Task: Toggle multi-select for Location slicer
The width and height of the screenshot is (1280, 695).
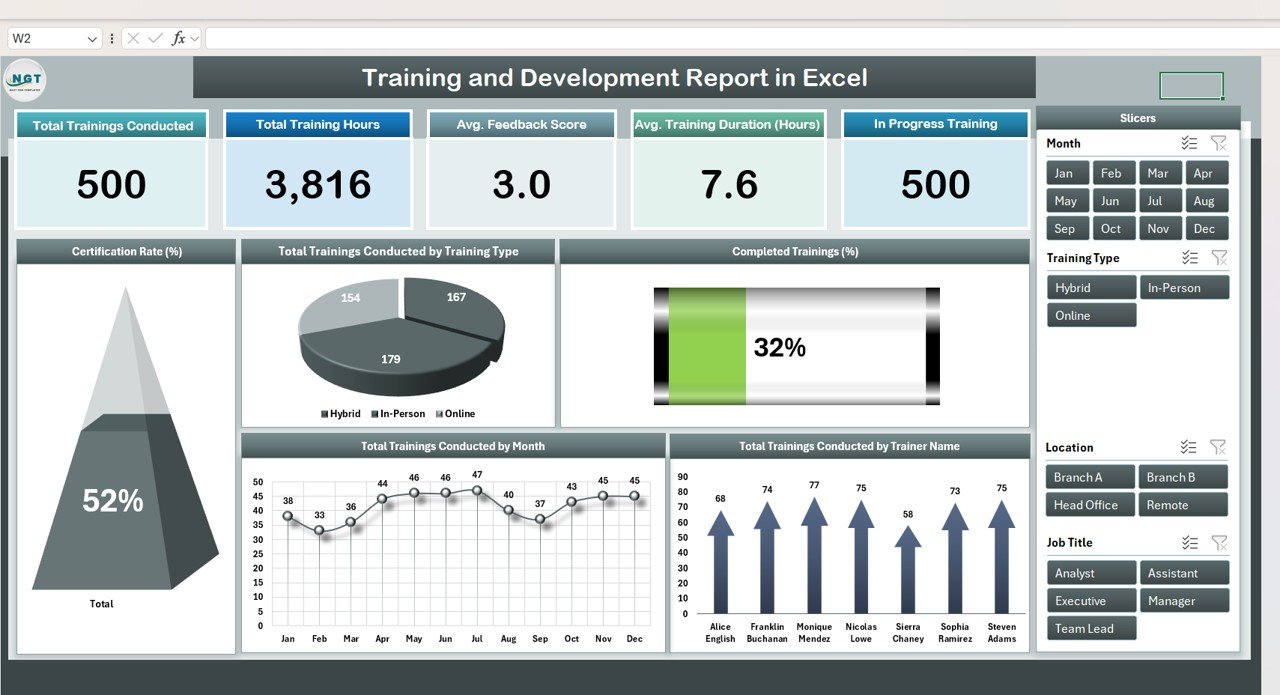Action: (1189, 447)
